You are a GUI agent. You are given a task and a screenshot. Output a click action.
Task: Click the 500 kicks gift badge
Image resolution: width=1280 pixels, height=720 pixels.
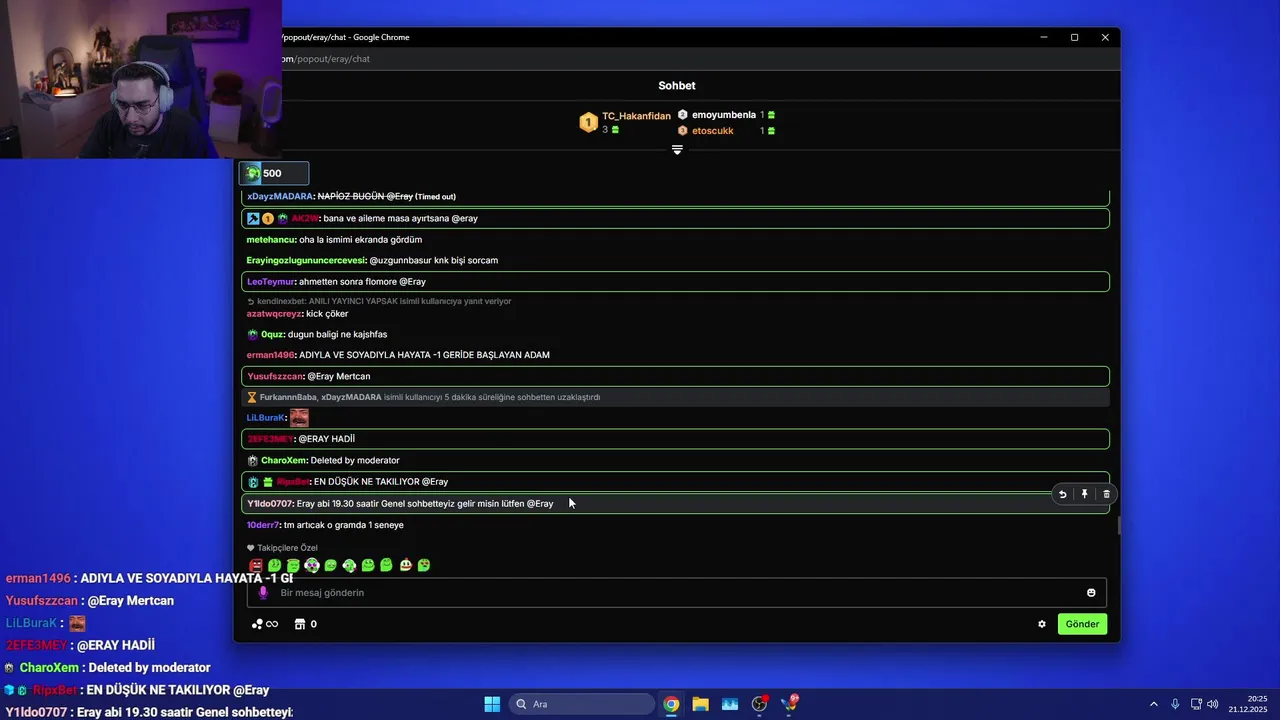click(274, 173)
